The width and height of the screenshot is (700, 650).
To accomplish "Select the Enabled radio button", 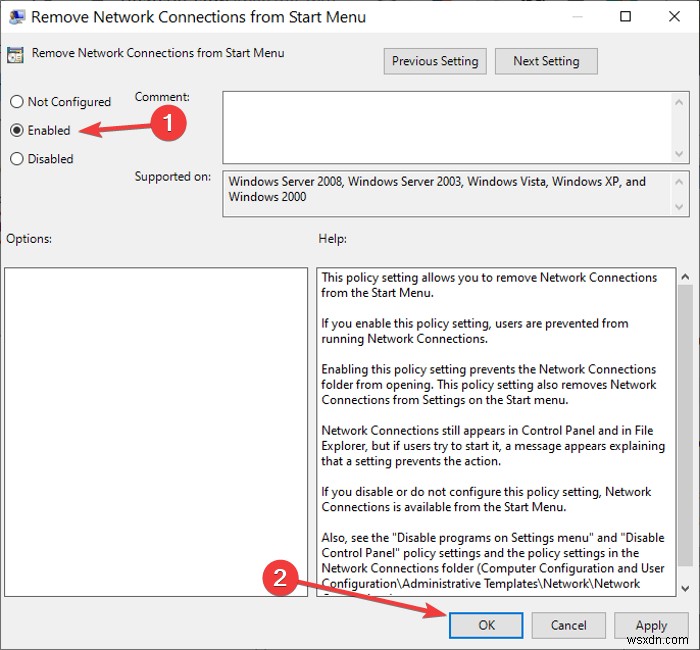I will [17, 130].
